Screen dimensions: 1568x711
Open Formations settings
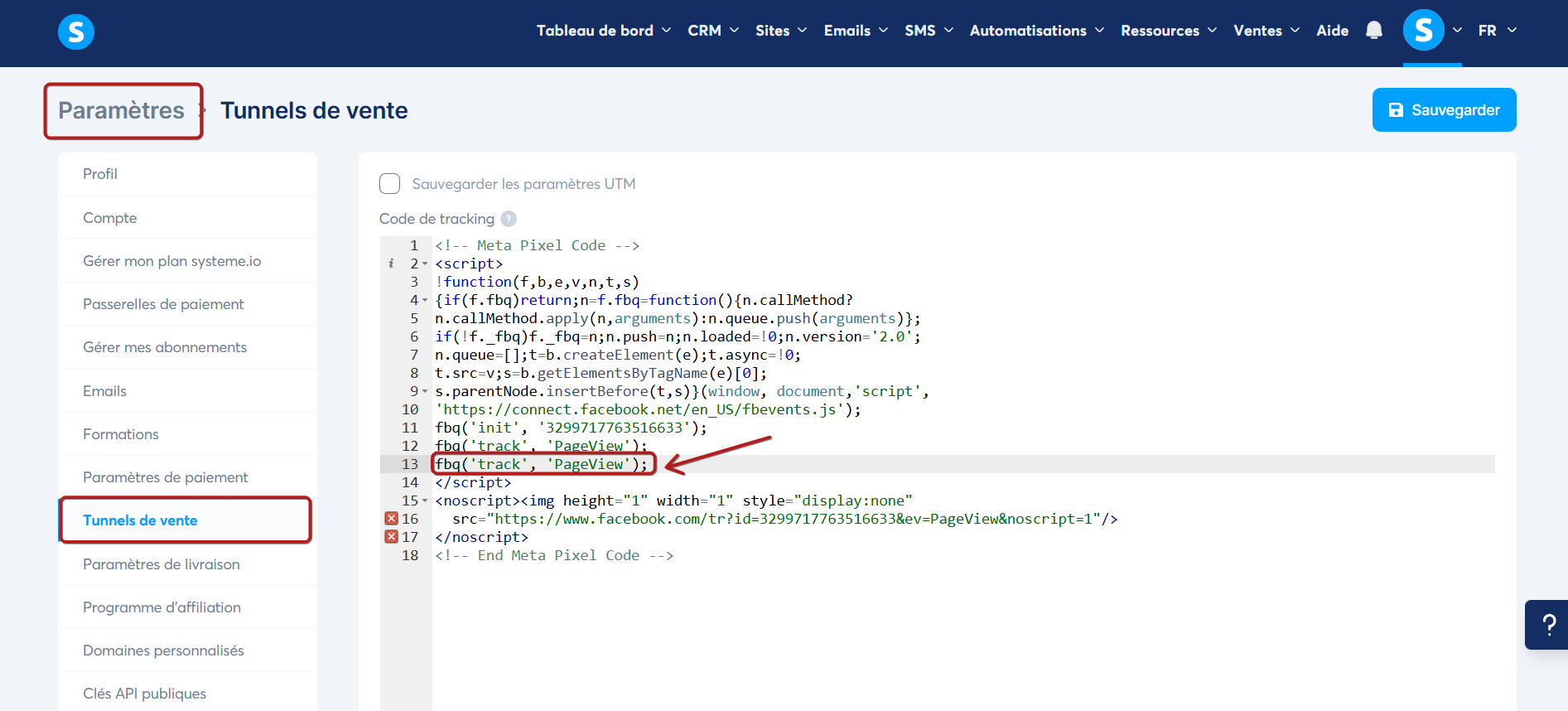click(187, 434)
